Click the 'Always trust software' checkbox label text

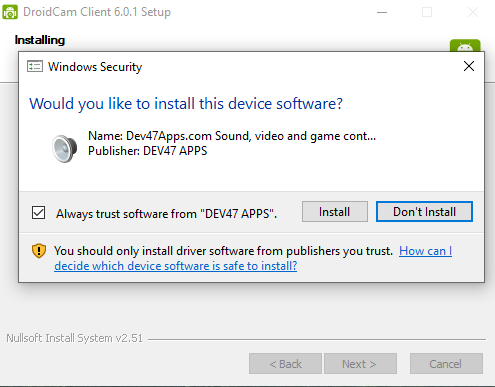(166, 214)
